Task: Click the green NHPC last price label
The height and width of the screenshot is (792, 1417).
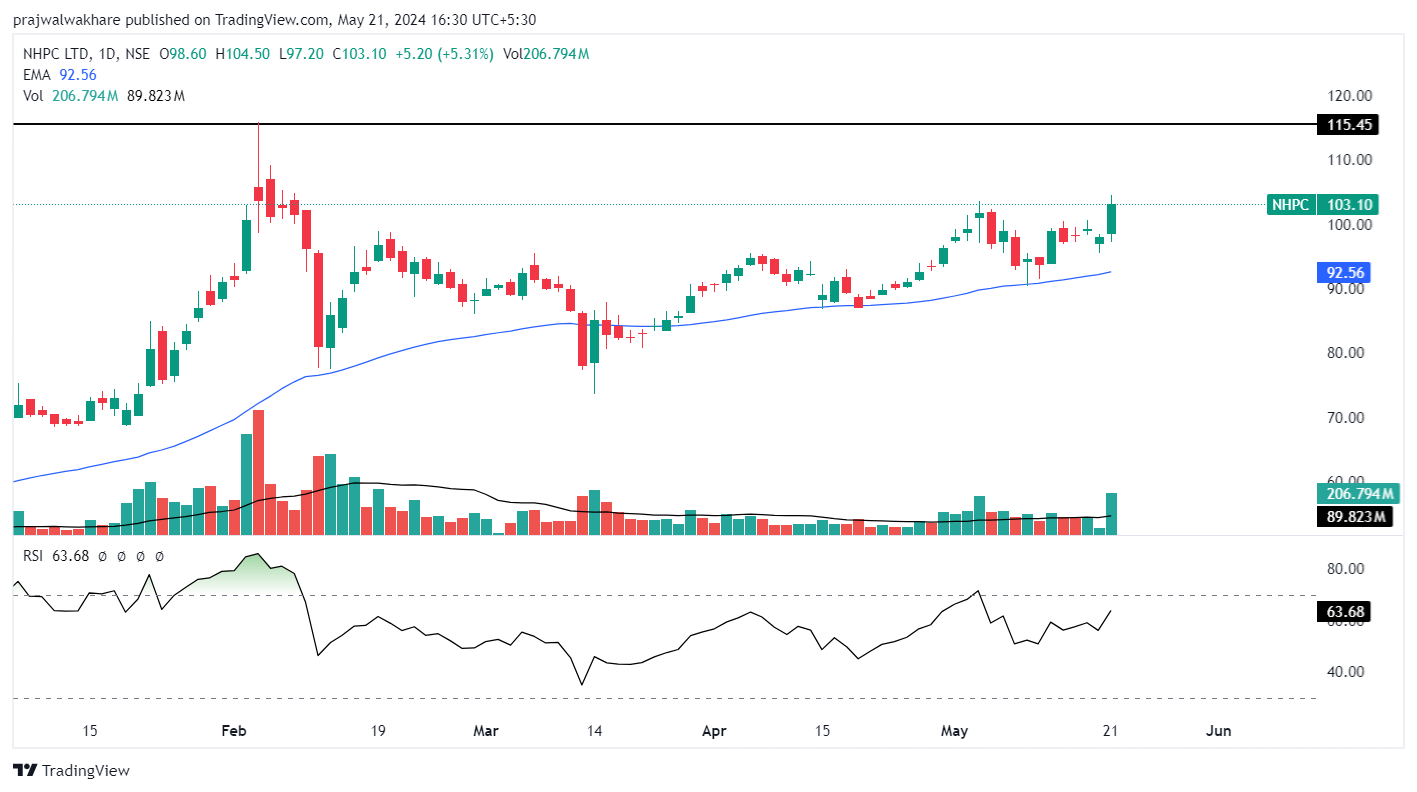Action: point(1323,205)
